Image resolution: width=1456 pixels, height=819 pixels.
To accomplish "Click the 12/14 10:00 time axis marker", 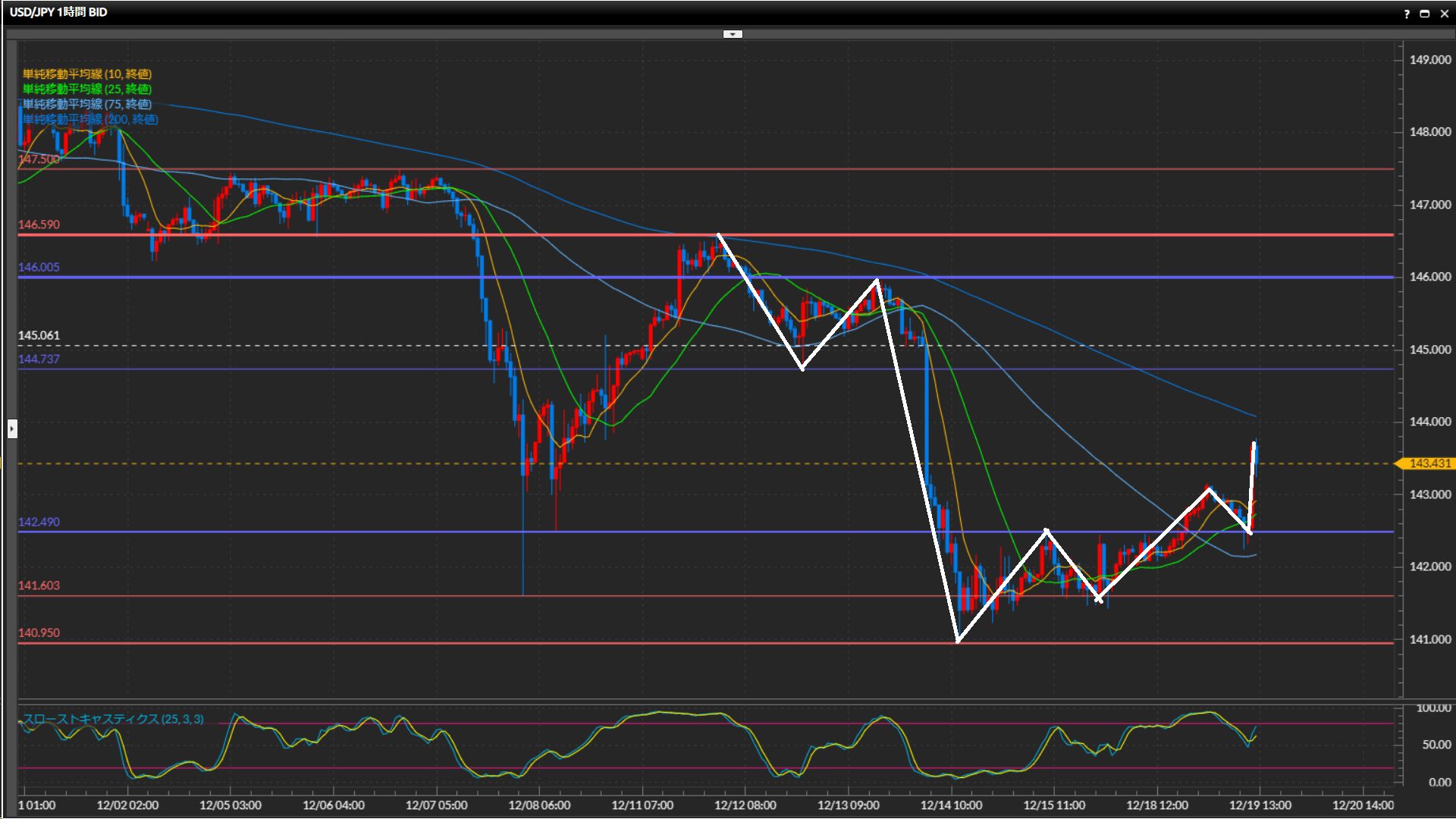I will (x=951, y=805).
